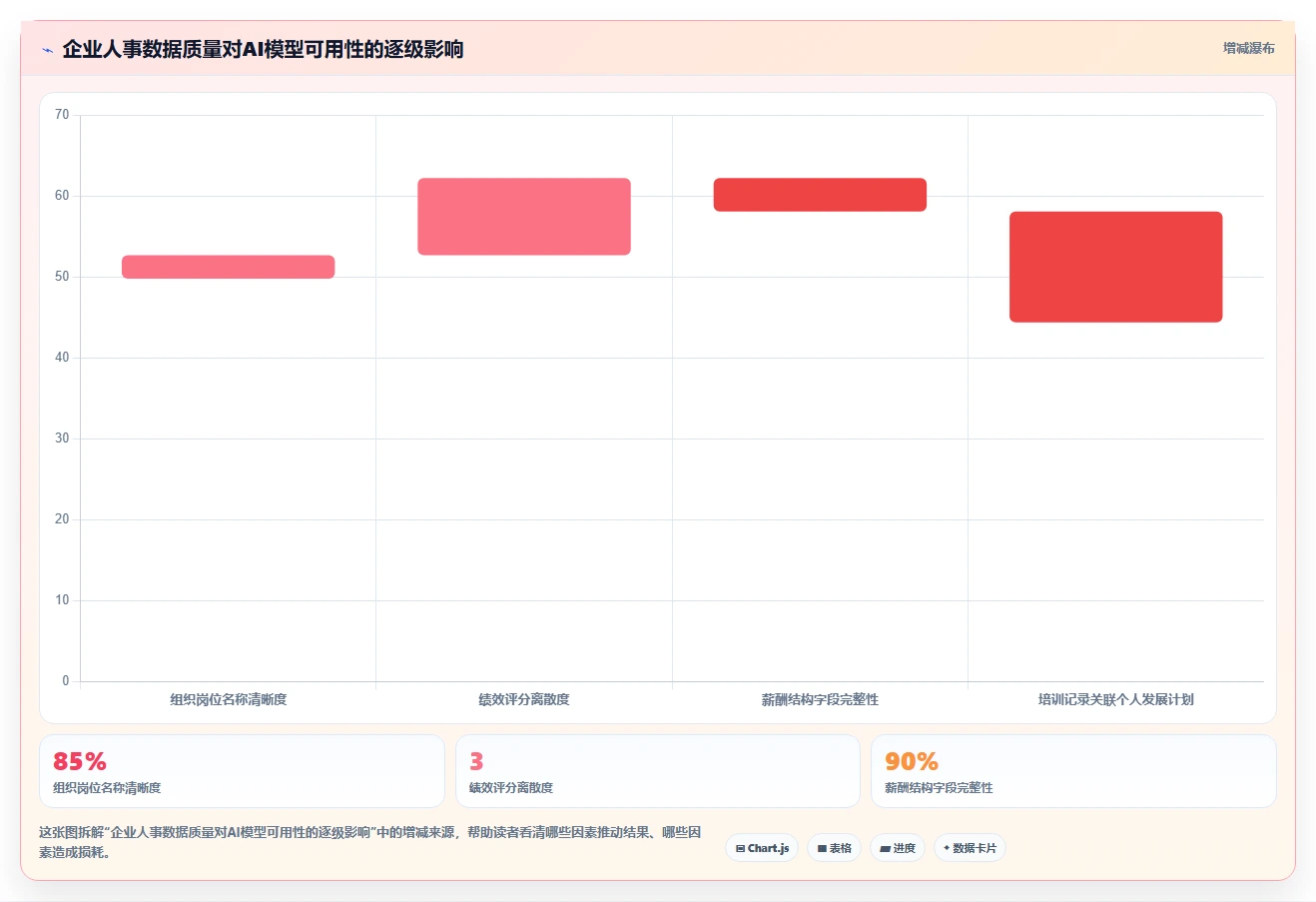
Task: Click the description paragraph starting 这张图拆解
Action: (370, 842)
